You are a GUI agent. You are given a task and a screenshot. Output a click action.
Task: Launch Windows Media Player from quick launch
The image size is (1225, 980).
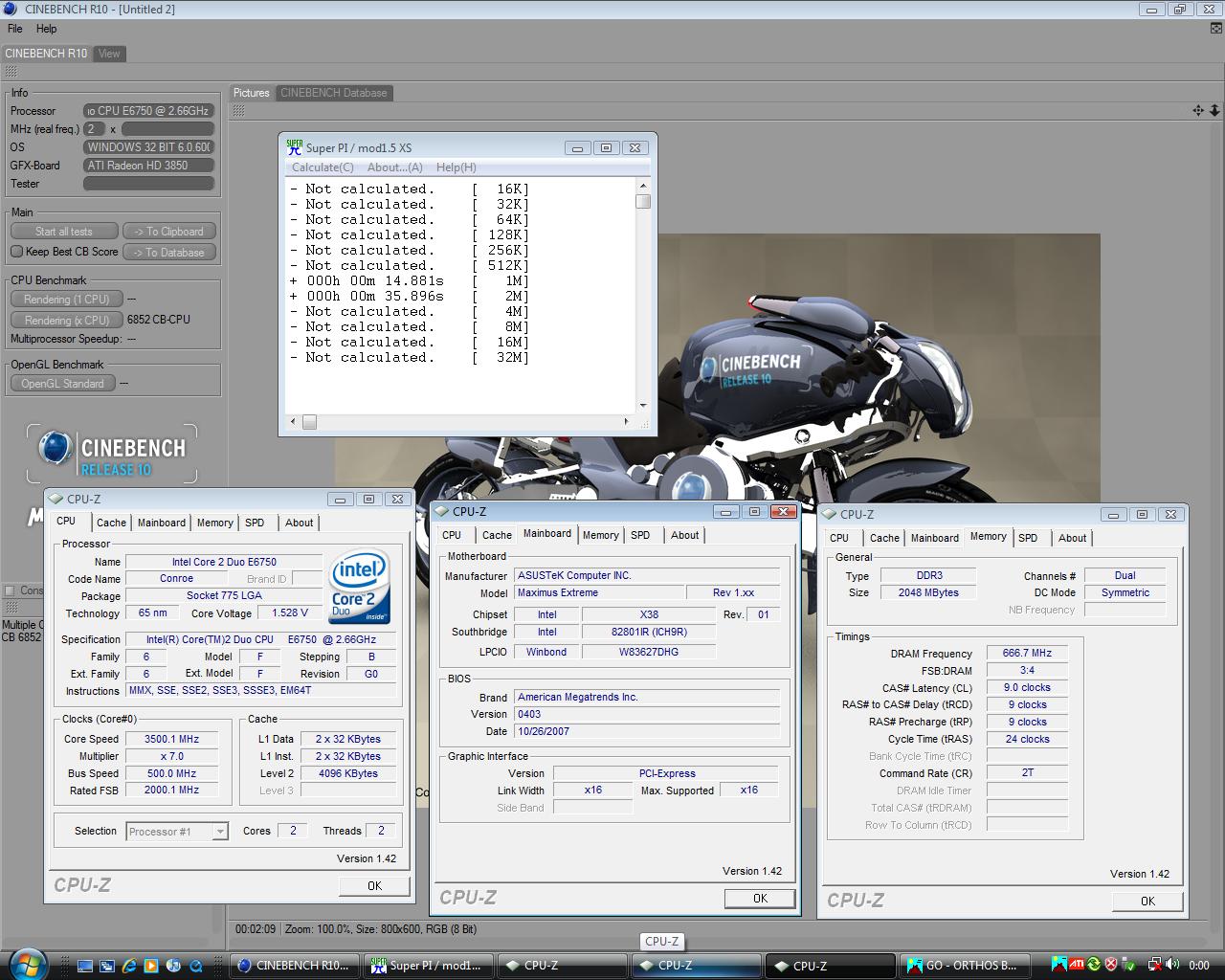coord(152,966)
